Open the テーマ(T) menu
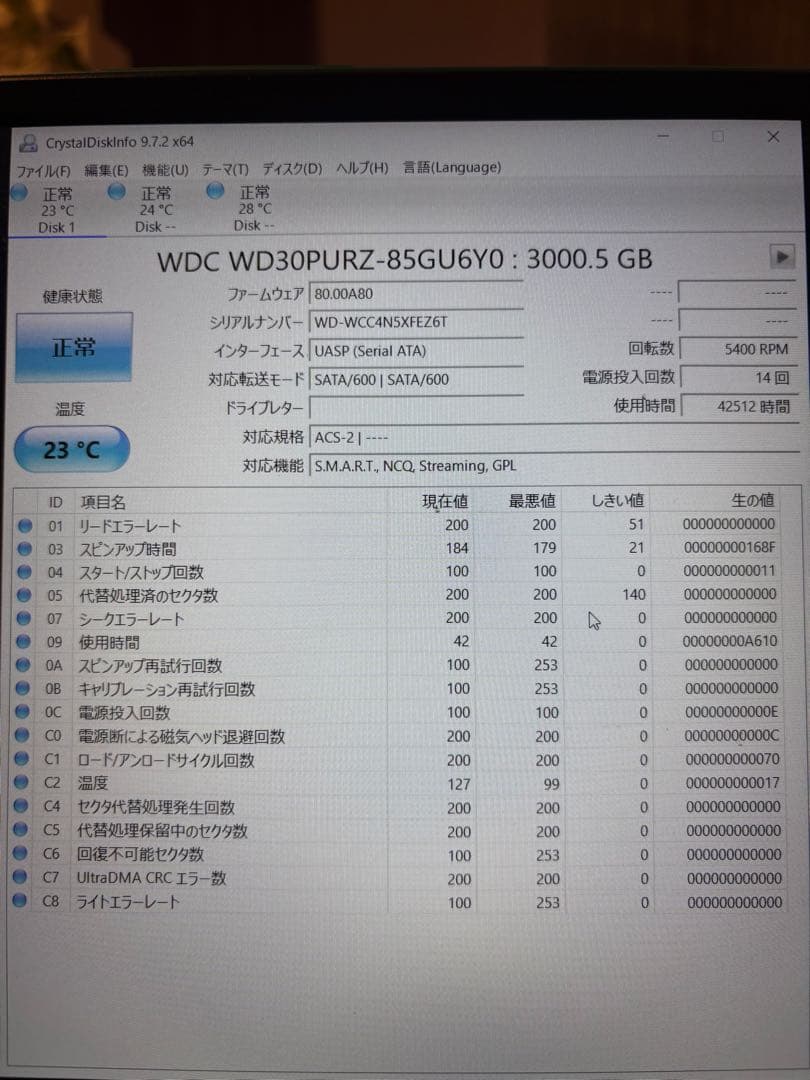The width and height of the screenshot is (810, 1080). coord(225,169)
